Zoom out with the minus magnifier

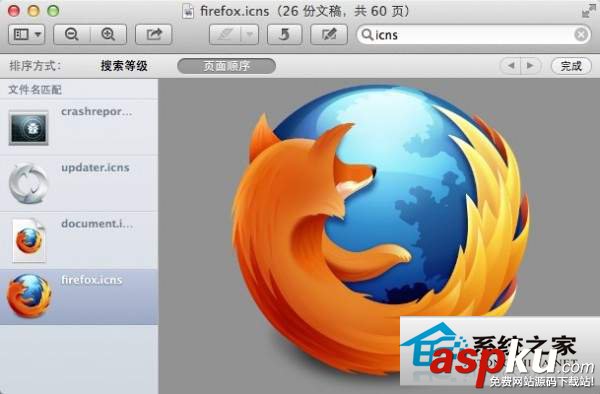(72, 35)
